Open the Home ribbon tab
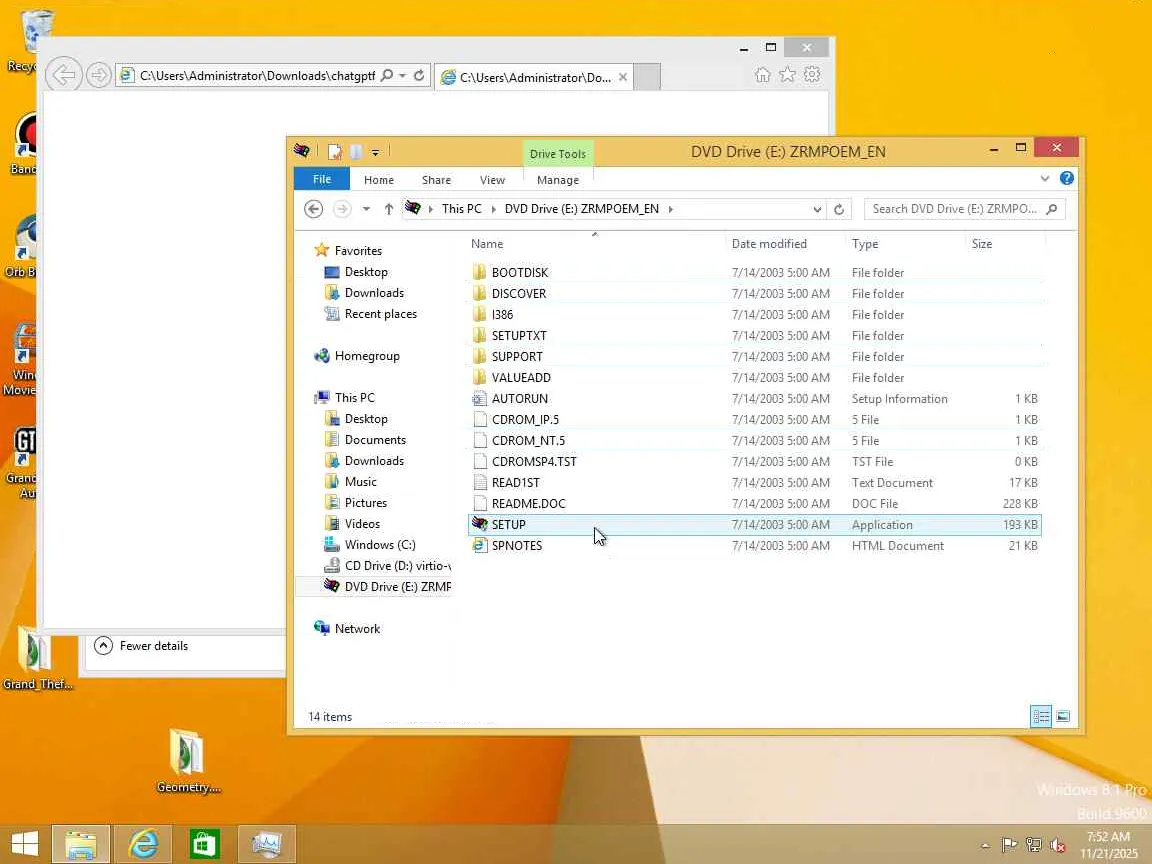The height and width of the screenshot is (864, 1152). click(x=378, y=180)
